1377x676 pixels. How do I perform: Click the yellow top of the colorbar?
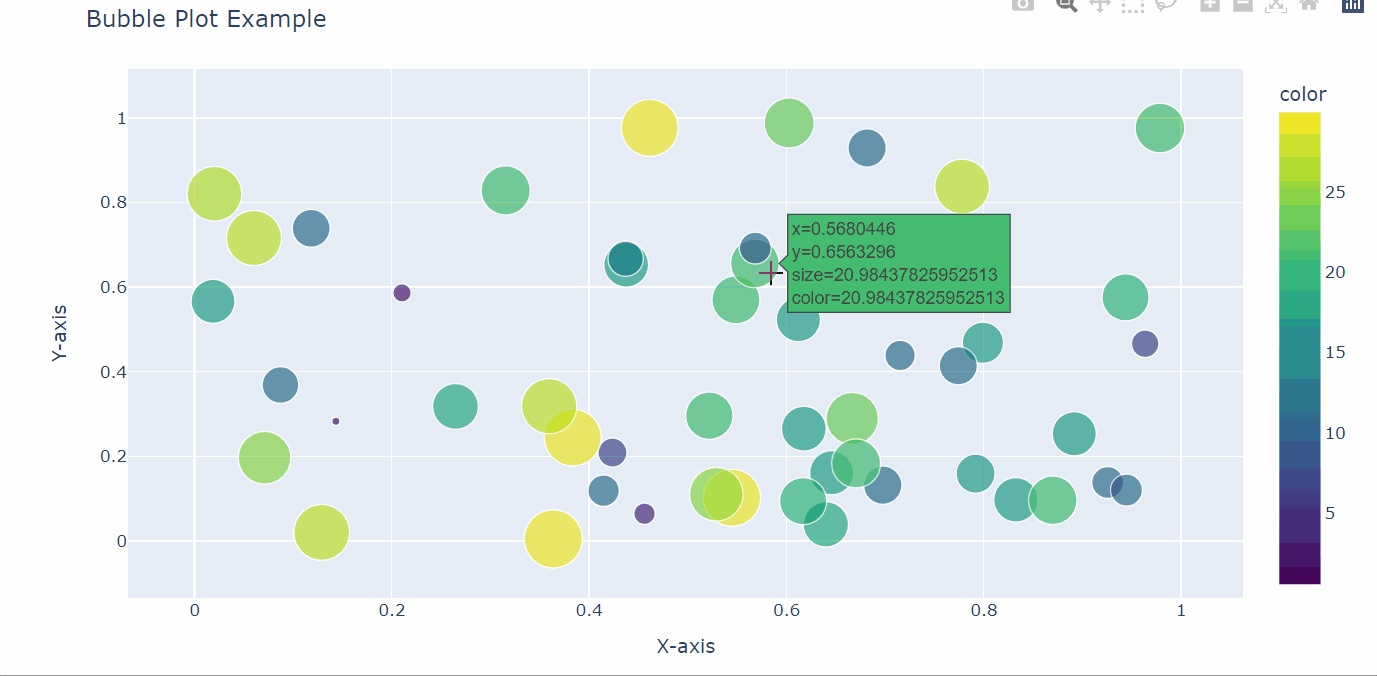pyautogui.click(x=1299, y=120)
